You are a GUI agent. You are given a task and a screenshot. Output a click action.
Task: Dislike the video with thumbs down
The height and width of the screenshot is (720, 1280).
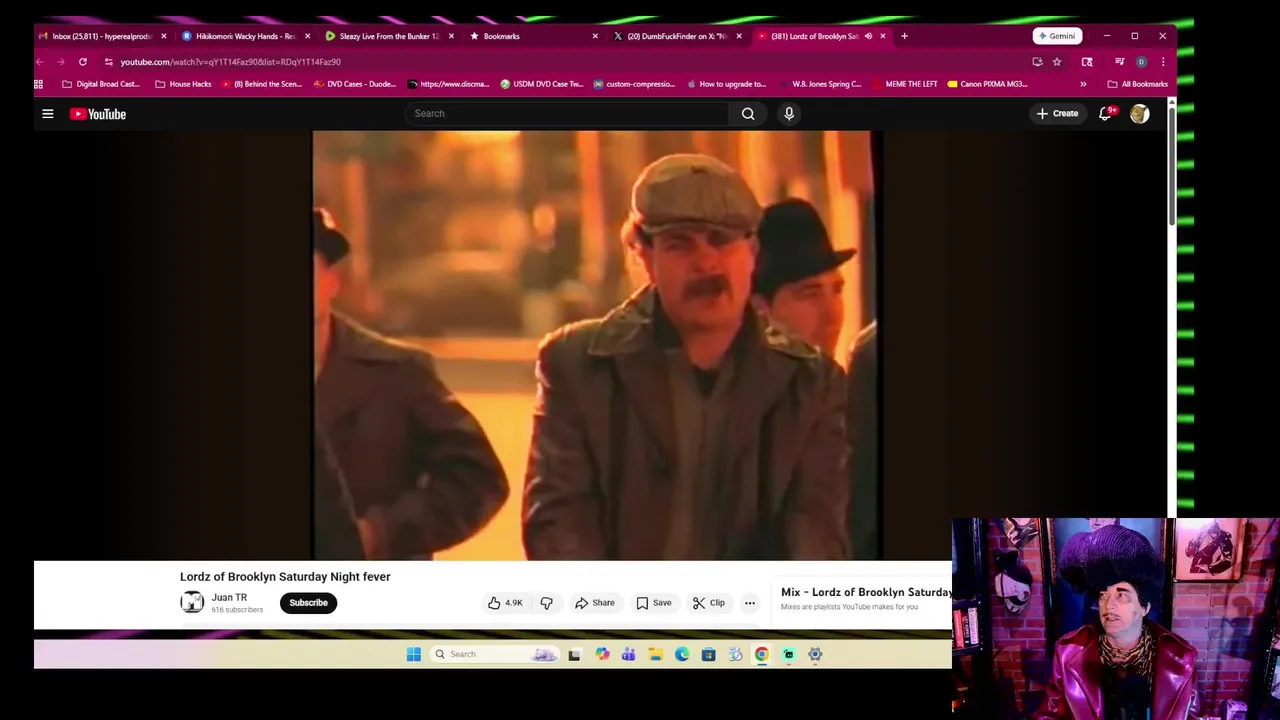pos(546,603)
